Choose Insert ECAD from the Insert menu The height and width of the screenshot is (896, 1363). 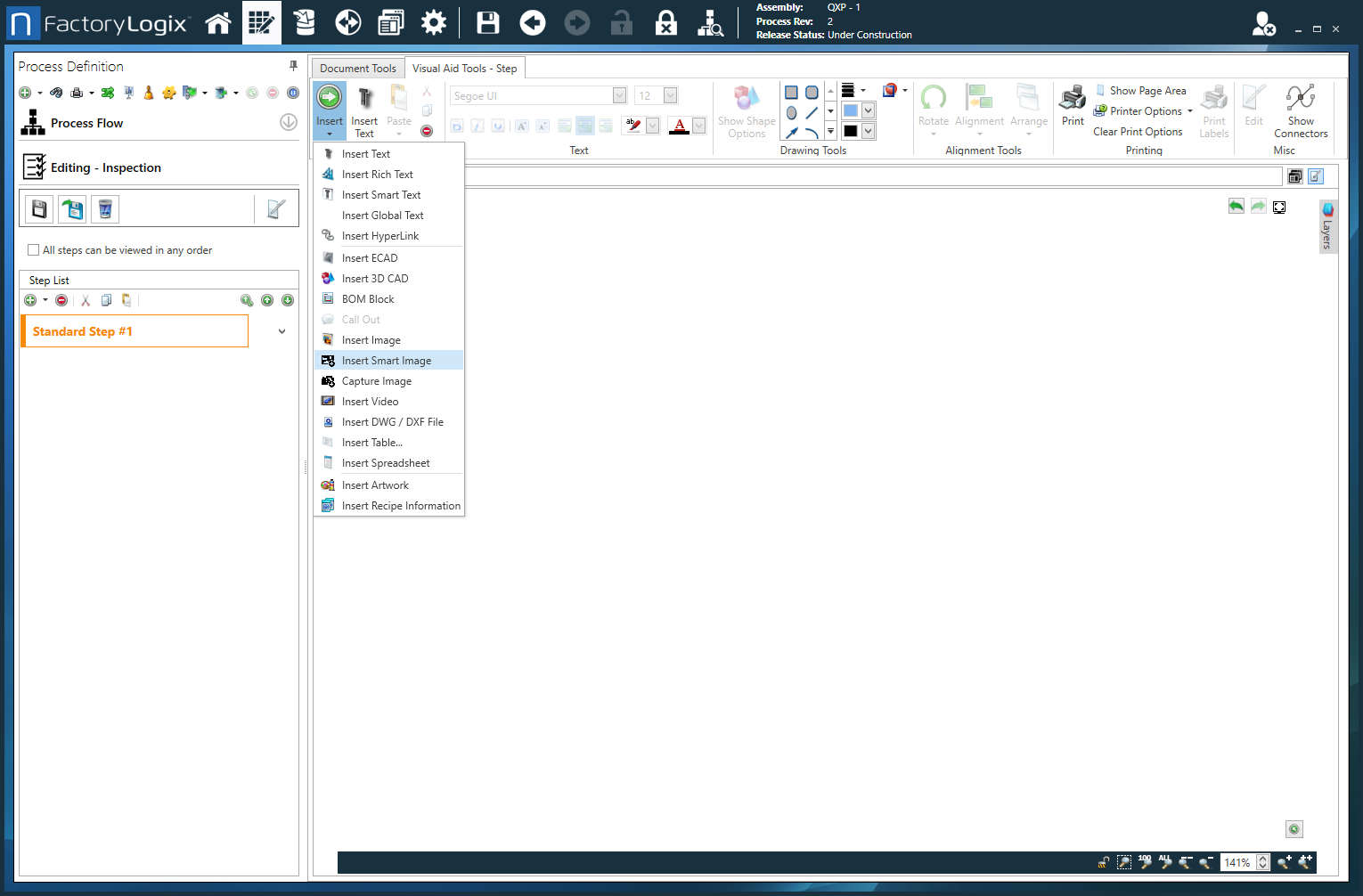369,257
